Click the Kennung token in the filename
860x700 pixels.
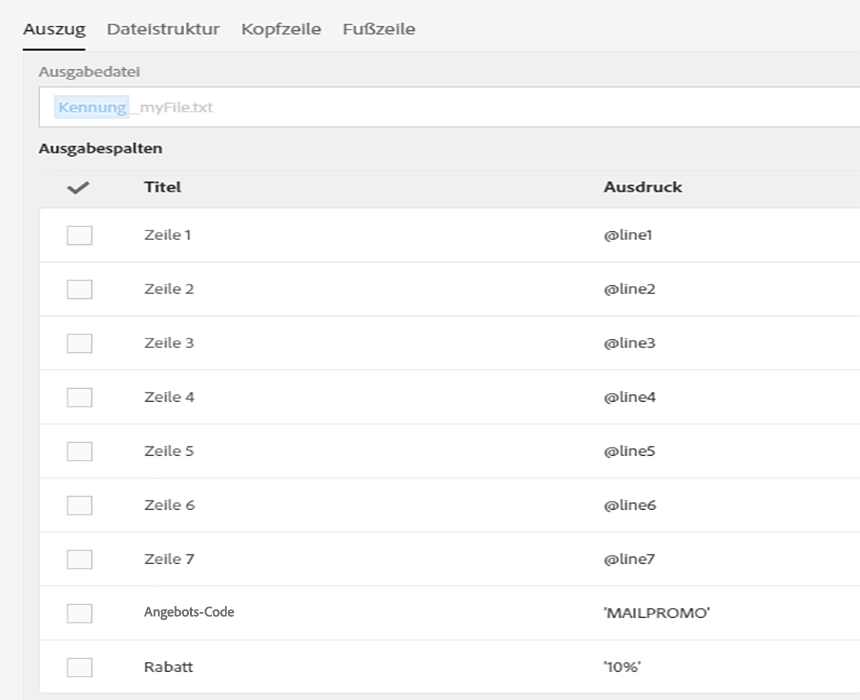pos(92,108)
